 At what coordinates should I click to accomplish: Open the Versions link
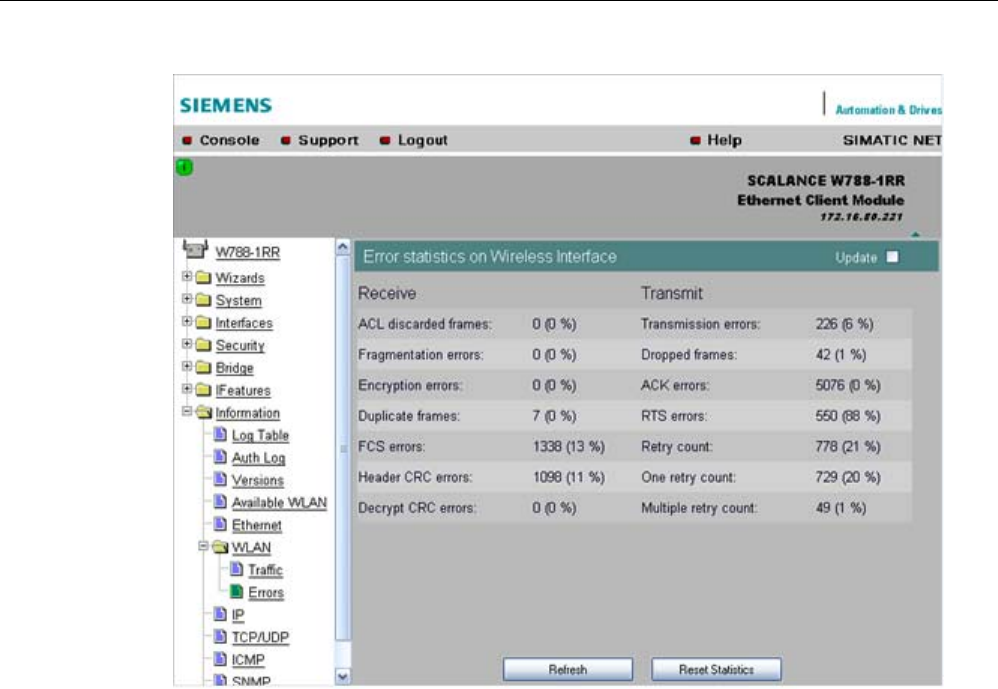pyautogui.click(x=258, y=480)
